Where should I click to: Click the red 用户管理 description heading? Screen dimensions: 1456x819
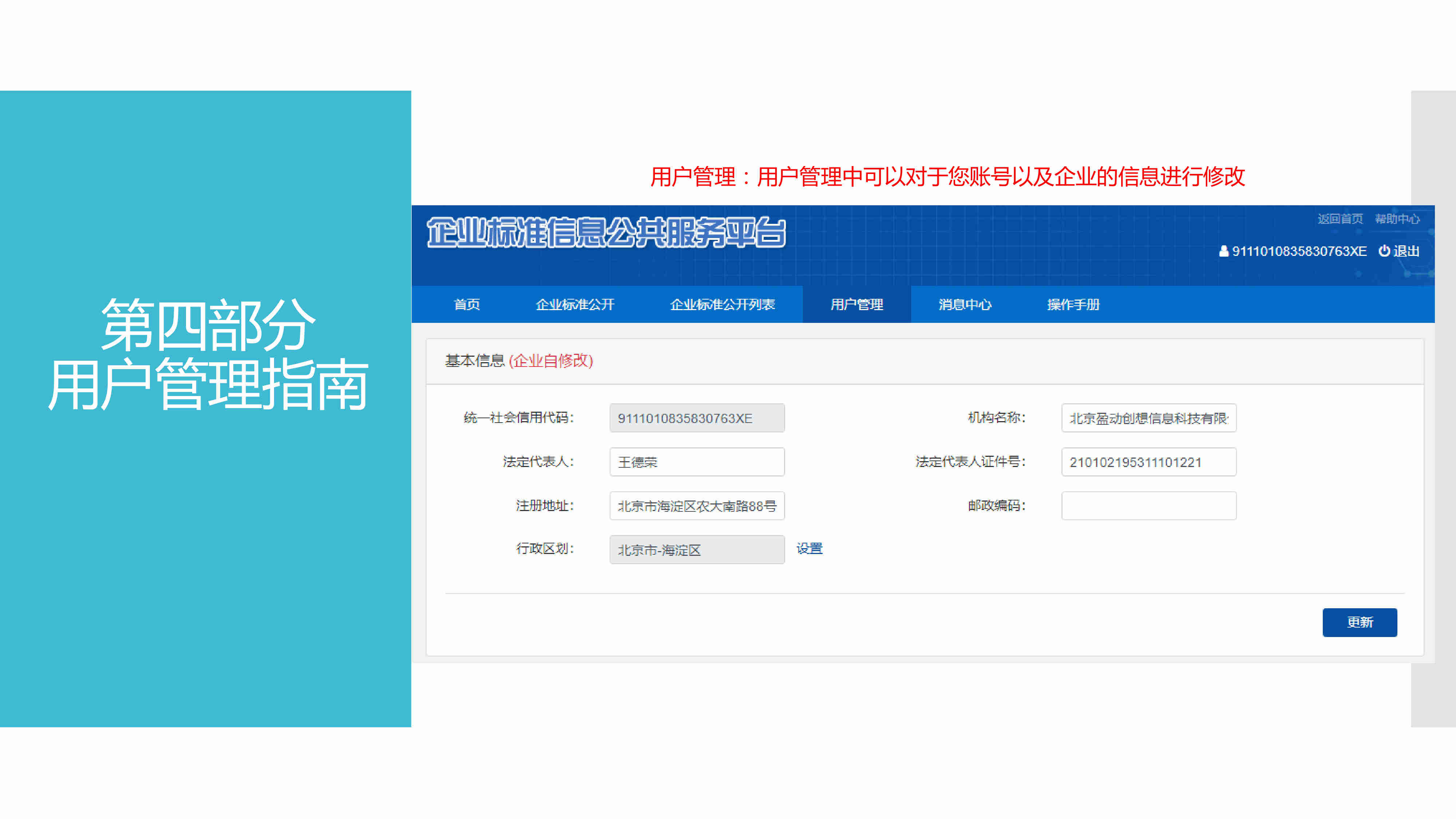click(947, 177)
